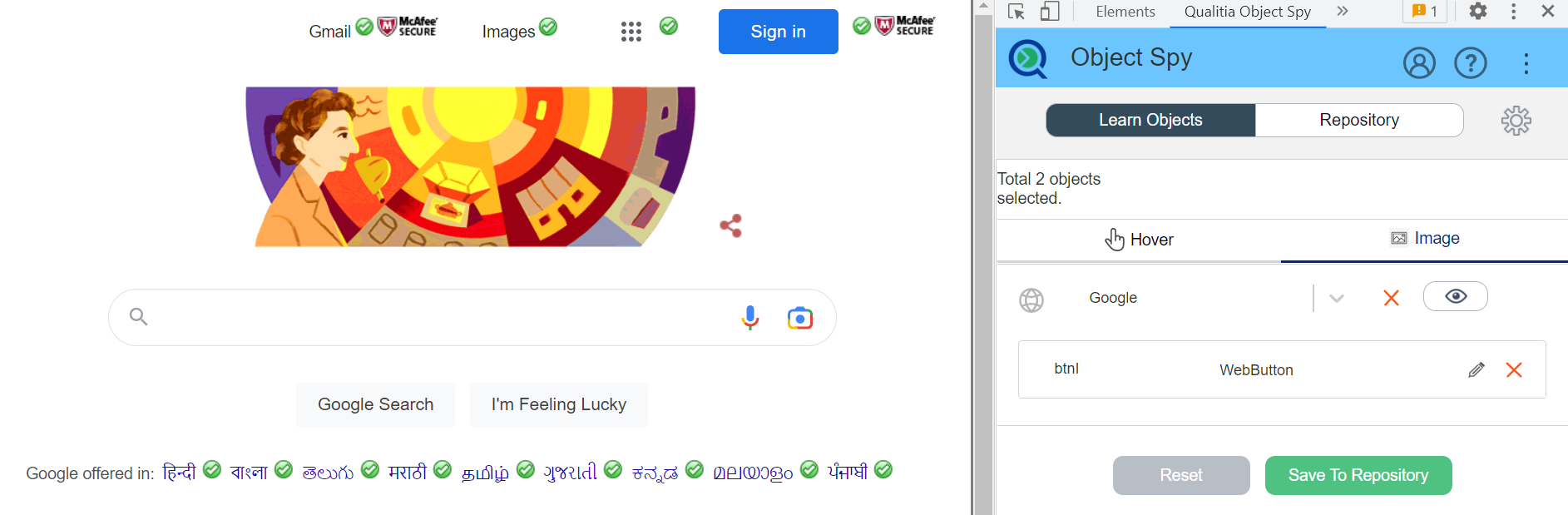The height and width of the screenshot is (515, 1568).
Task: Open Object Spy help question icon
Action: (1471, 62)
